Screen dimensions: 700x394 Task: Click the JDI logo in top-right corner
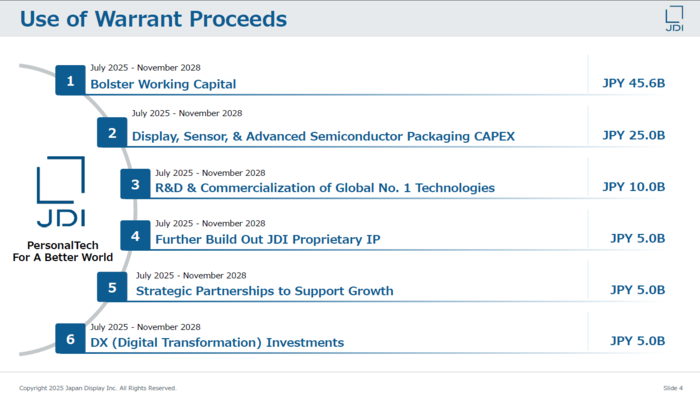coord(674,18)
